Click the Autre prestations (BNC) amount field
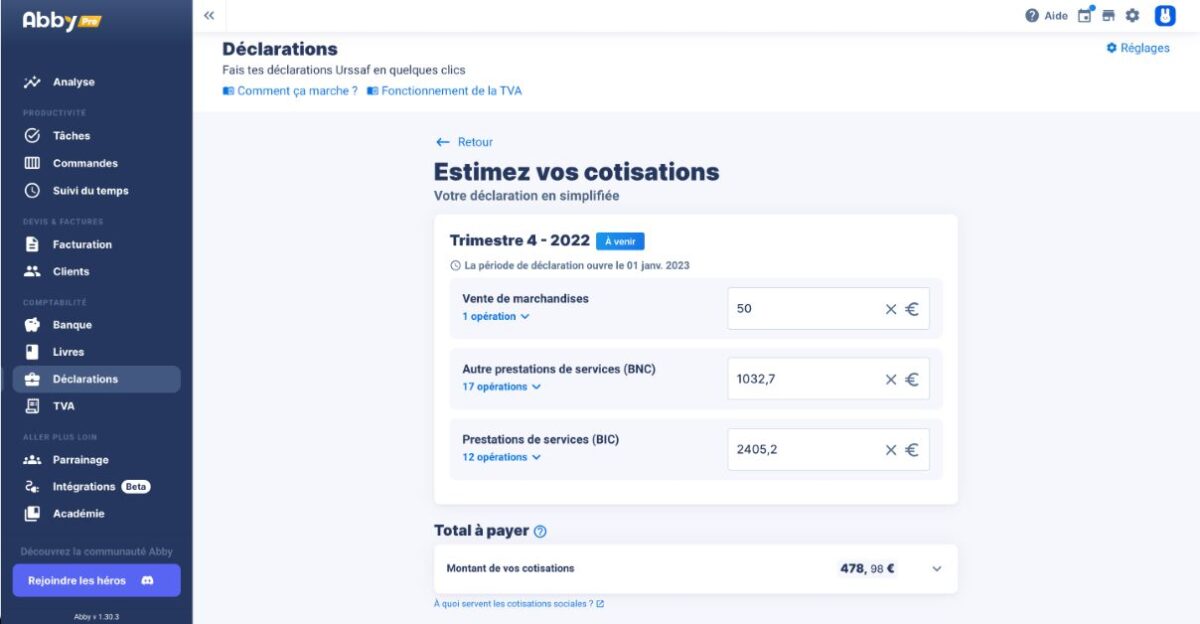Screen dimensions: 1200x624 800,379
